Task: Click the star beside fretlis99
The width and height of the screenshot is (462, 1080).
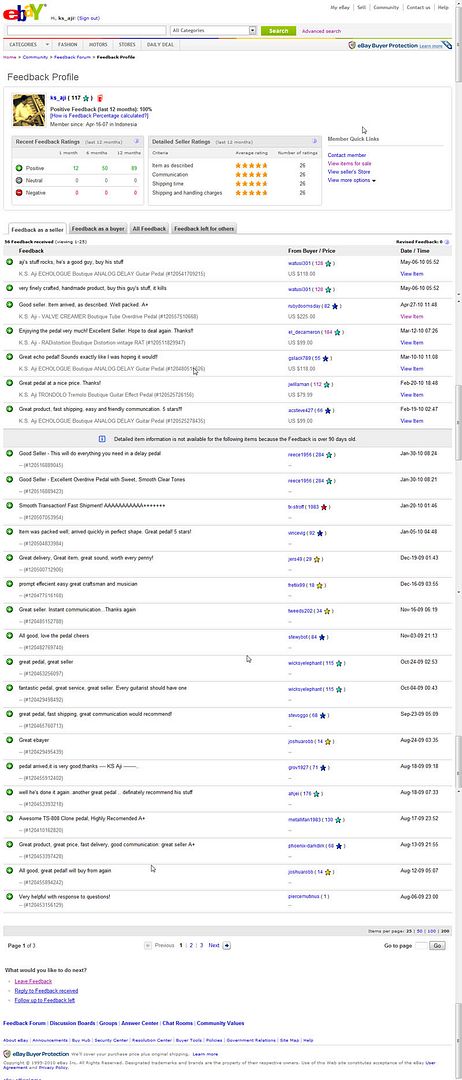Action: point(321,585)
